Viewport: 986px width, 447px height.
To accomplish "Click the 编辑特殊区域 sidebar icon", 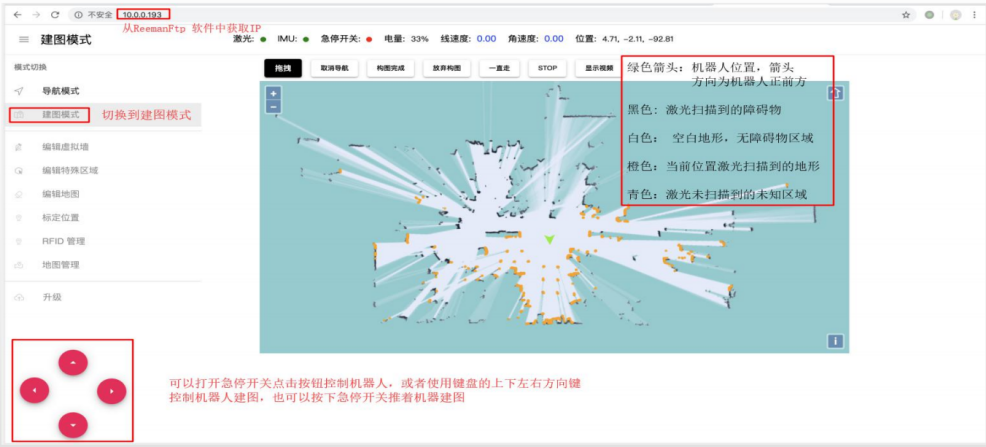I will pyautogui.click(x=19, y=170).
